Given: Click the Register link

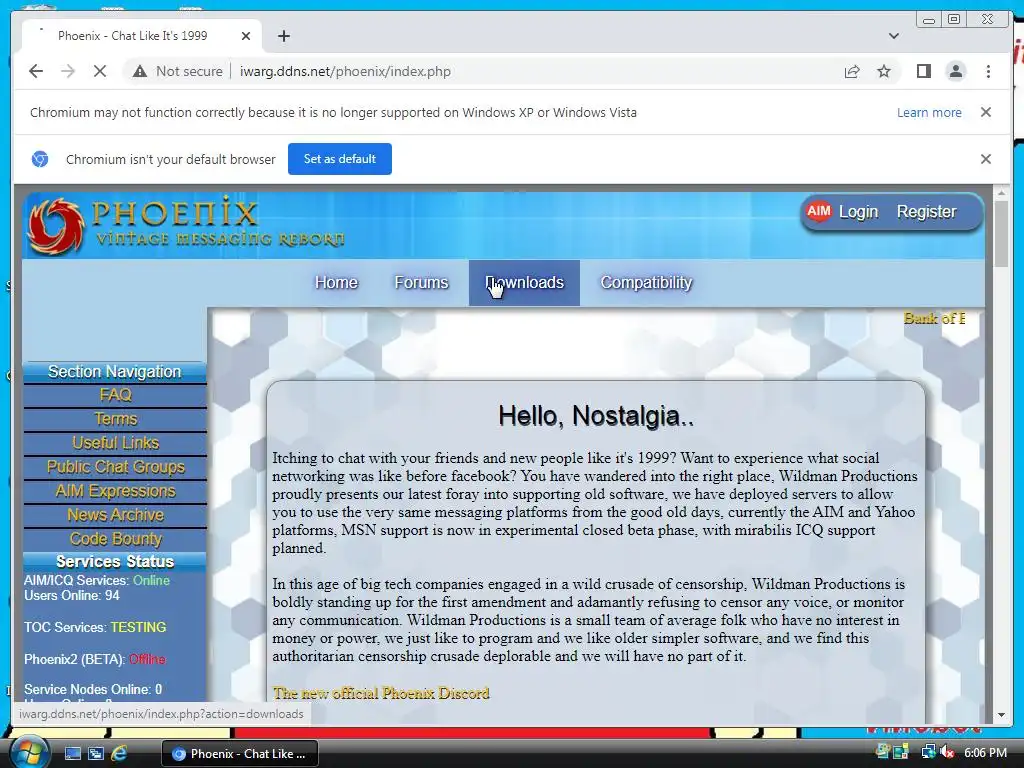Looking at the screenshot, I should (926, 212).
